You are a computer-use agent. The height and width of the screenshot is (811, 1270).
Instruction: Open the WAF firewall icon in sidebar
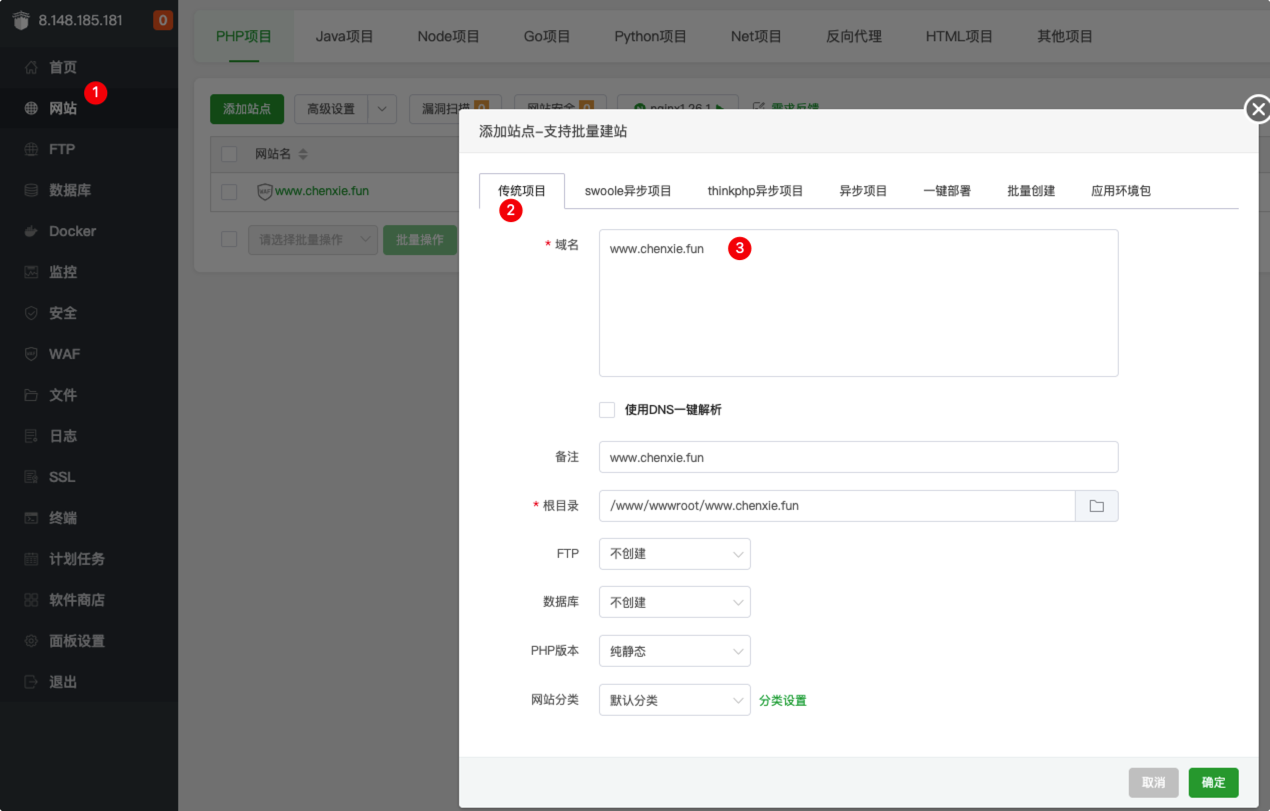(31, 354)
